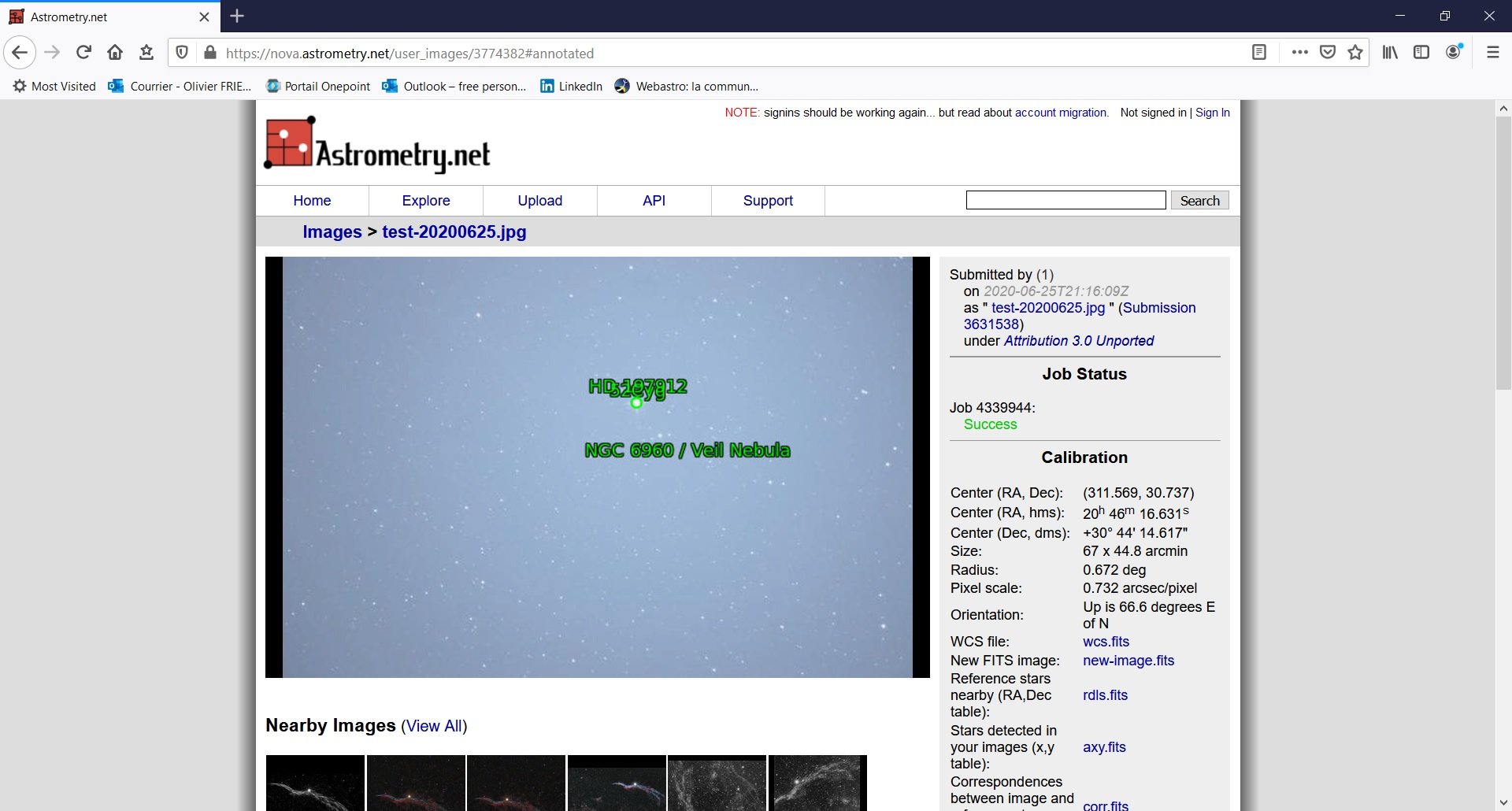1512x811 pixels.
Task: Click the downloads arrow icon beside Home
Action: point(146,53)
